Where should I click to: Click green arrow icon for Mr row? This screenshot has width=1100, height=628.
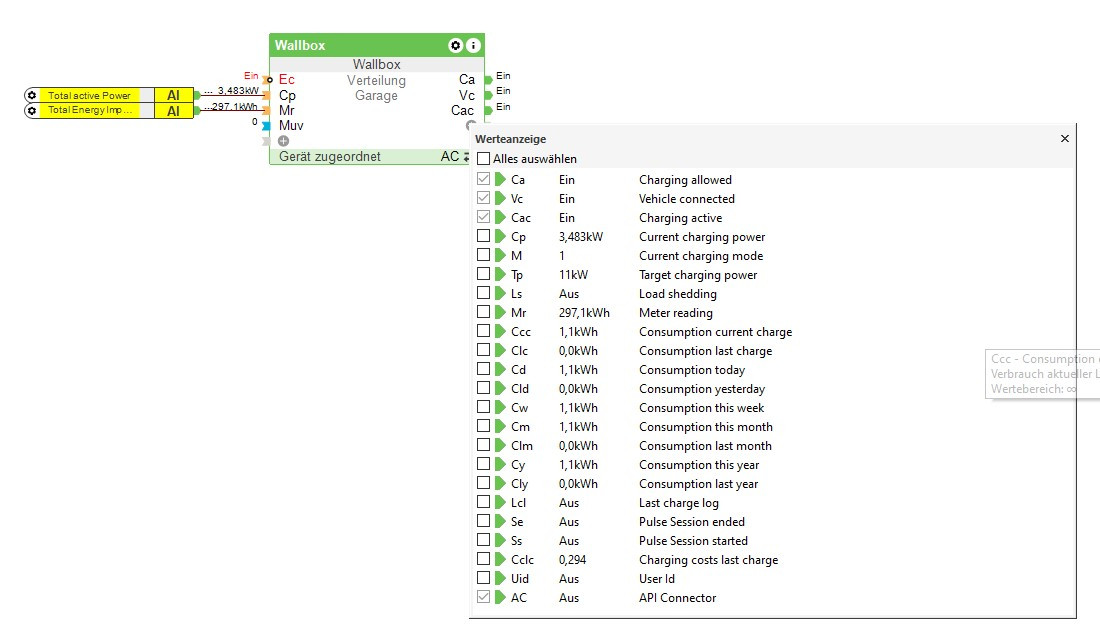pyautogui.click(x=500, y=312)
